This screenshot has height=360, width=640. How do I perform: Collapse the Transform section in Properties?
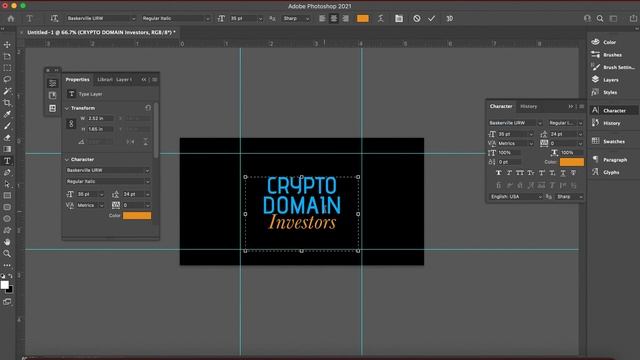pyautogui.click(x=67, y=108)
